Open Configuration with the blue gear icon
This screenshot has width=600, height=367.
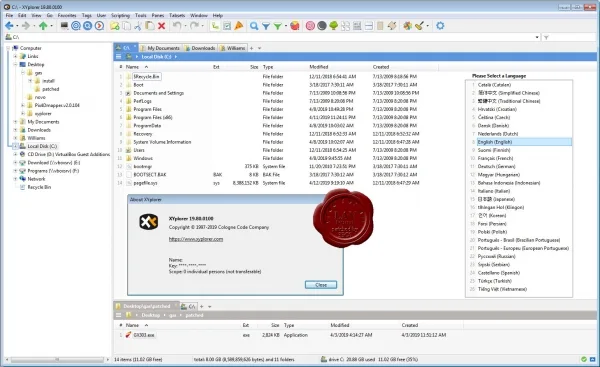pos(440,26)
